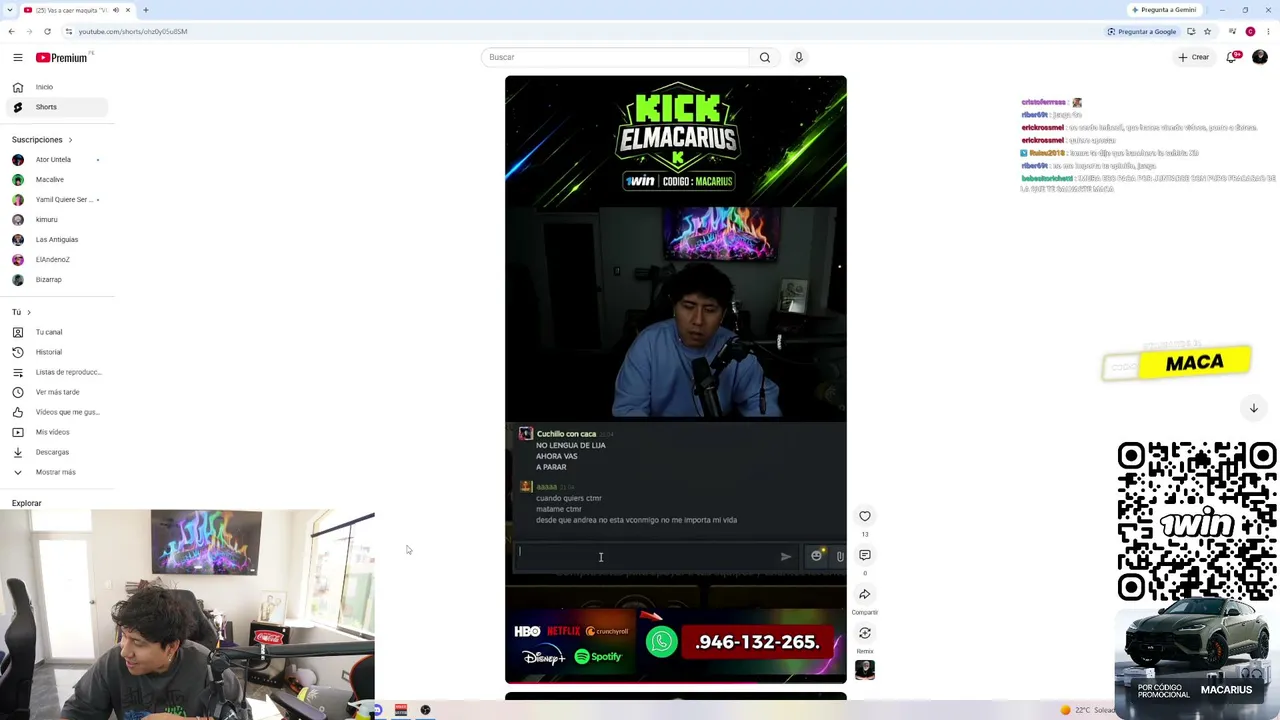Open the Chrome profile avatar

coord(1250,31)
